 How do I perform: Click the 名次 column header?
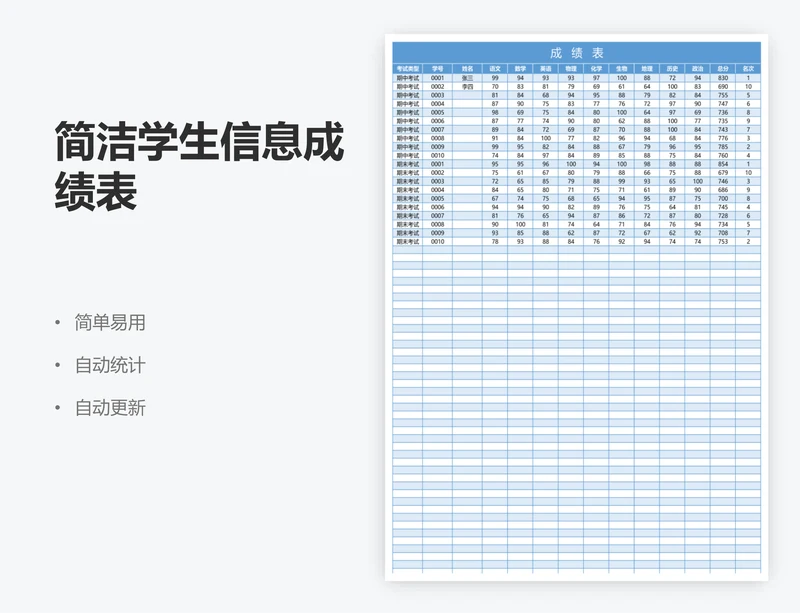click(x=748, y=68)
